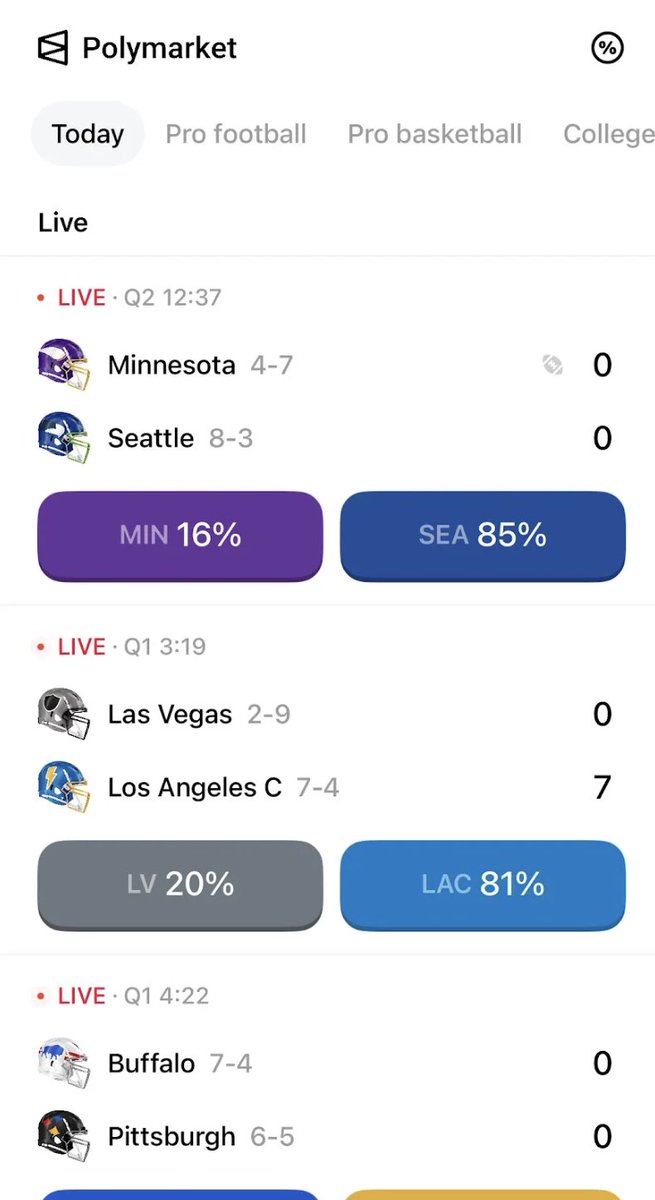Screen dimensions: 655x1200
Task: Click the Polymarket title text
Action: [x=160, y=48]
